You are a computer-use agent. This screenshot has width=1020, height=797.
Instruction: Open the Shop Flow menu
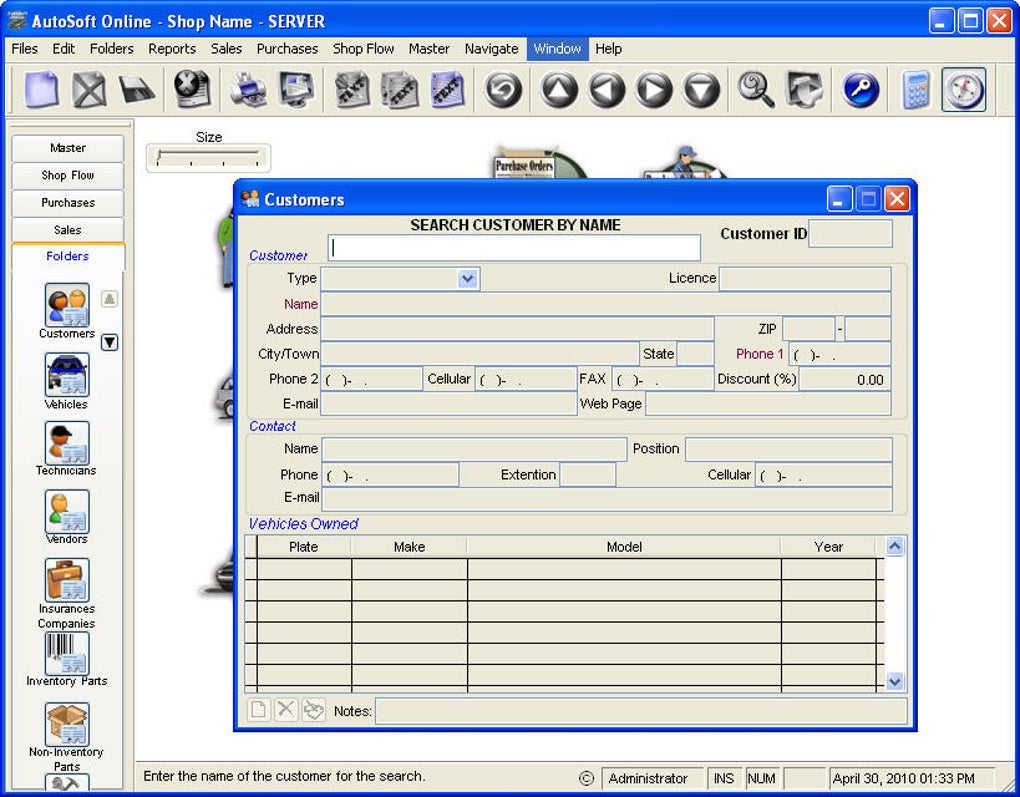click(x=363, y=48)
